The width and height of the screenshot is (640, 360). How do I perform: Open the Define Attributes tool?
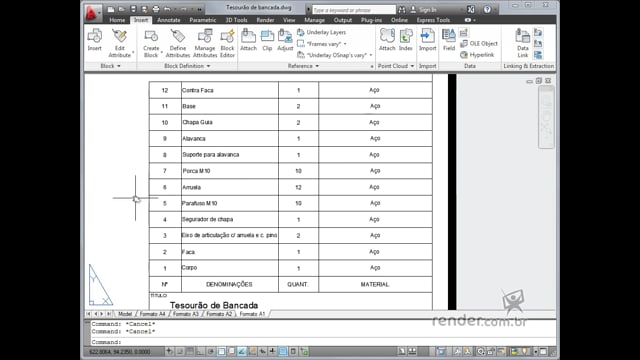click(178, 43)
